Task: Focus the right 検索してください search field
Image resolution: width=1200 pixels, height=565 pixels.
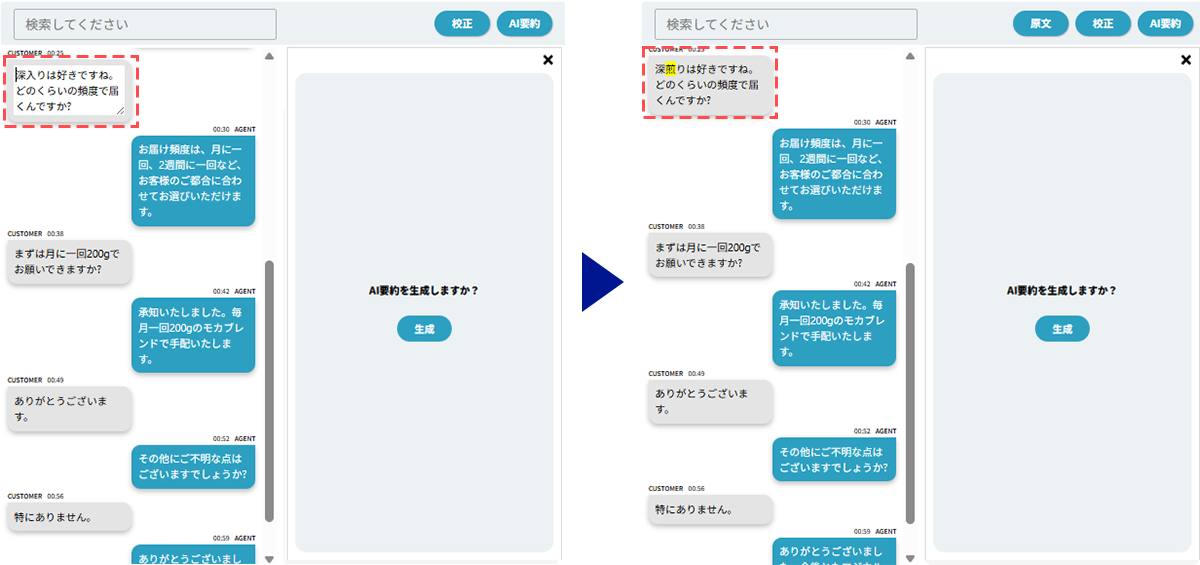Action: (785, 24)
